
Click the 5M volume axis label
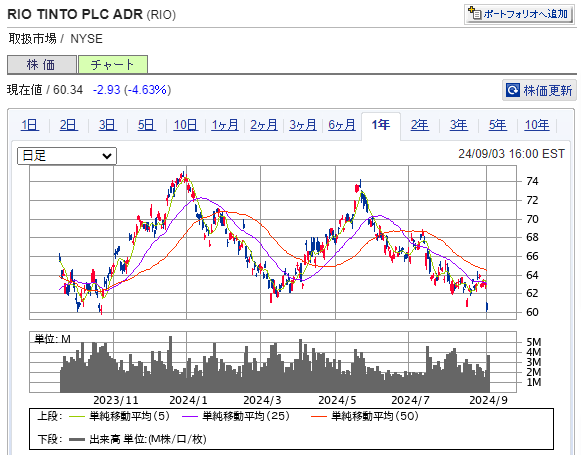534,342
